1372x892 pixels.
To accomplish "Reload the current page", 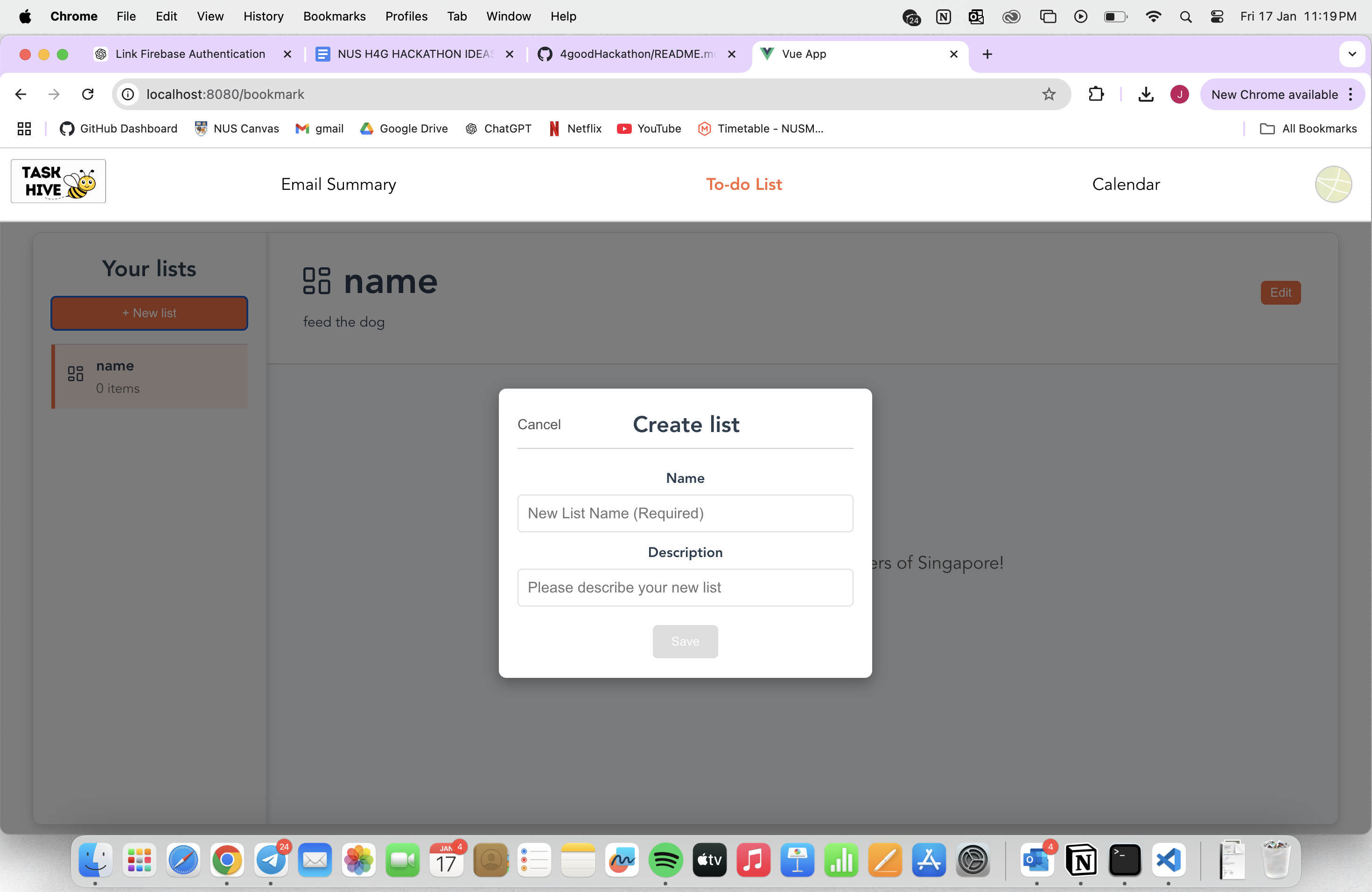I will pyautogui.click(x=88, y=95).
